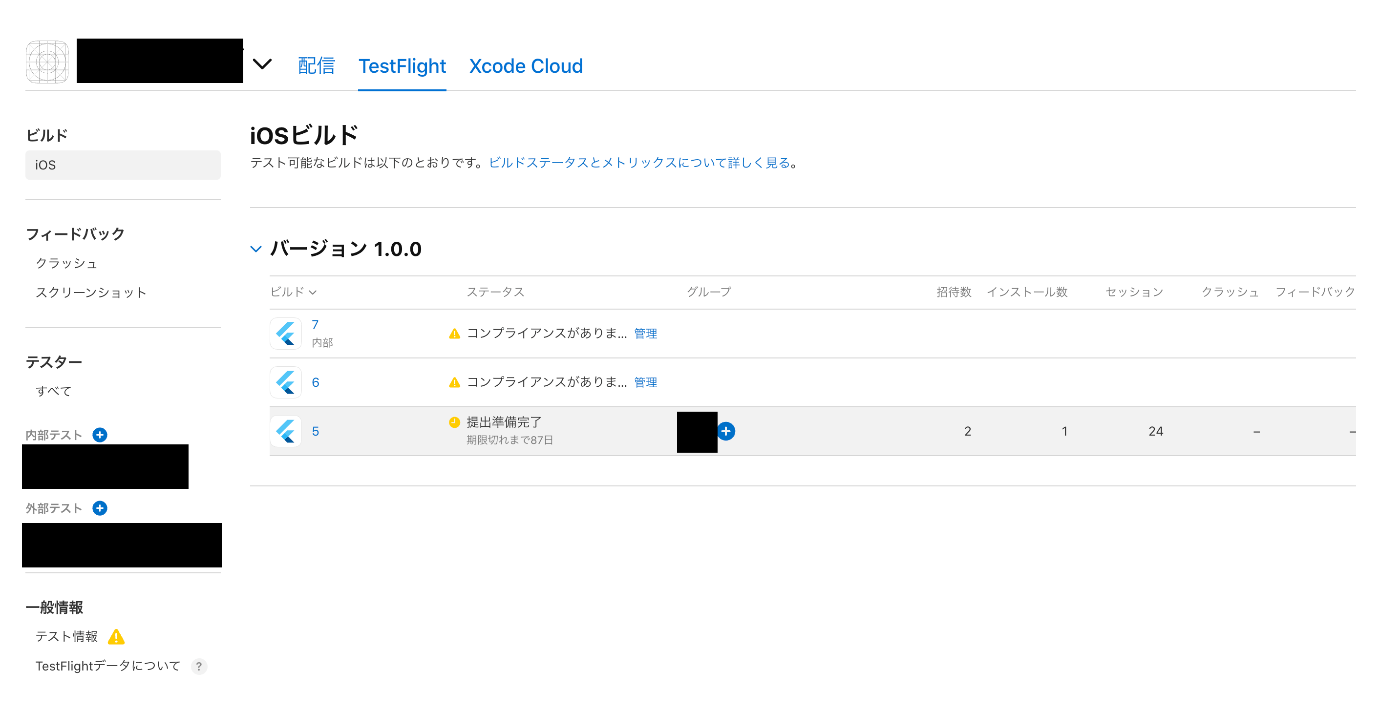This screenshot has height=712, width=1400.
Task: Open クラッシュ feedback in sidebar
Action: coord(66,263)
